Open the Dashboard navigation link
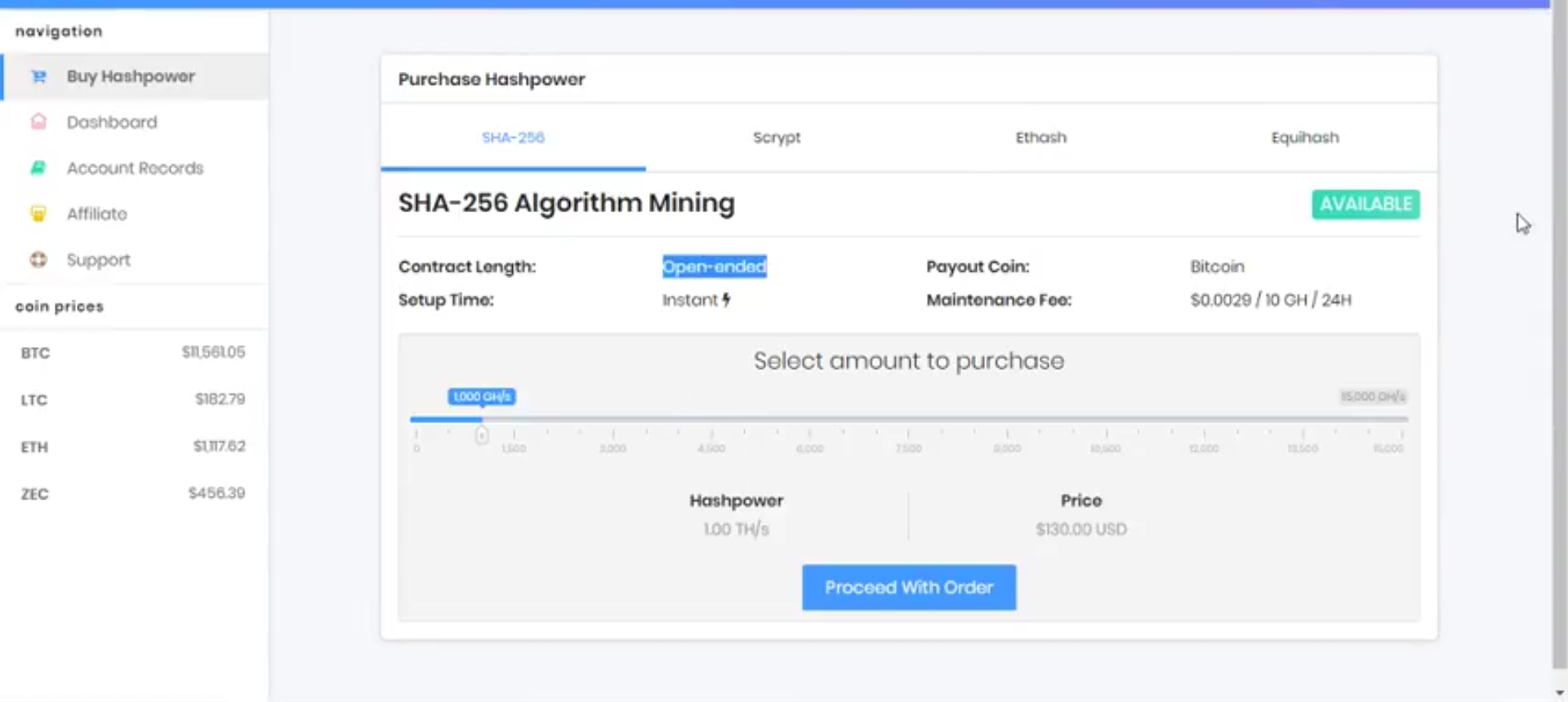Viewport: 1568px width, 702px height. [x=112, y=122]
